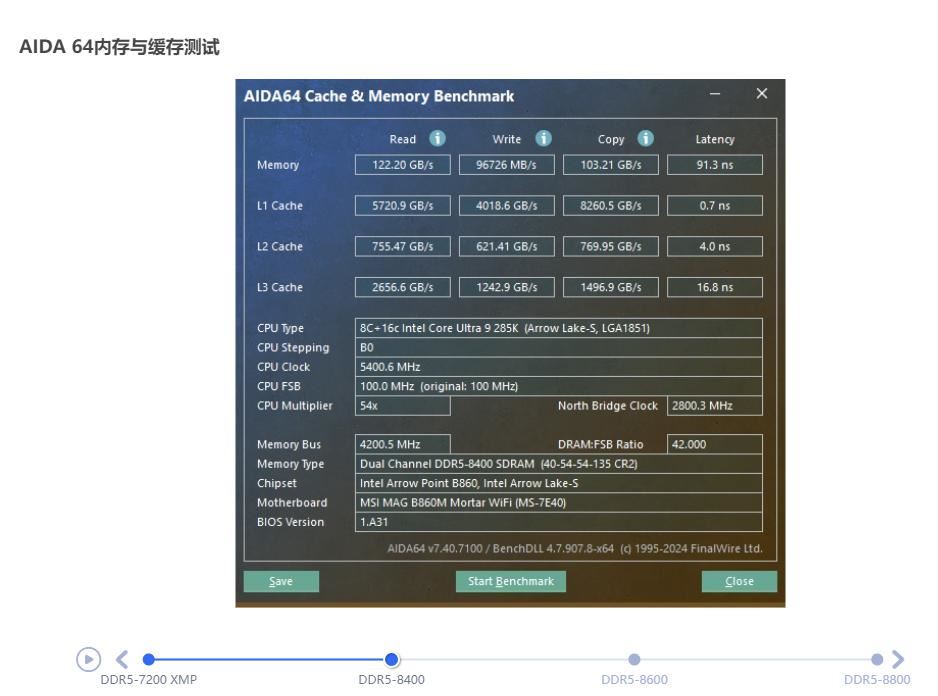This screenshot has height=696, width=938.
Task: Click BIOS Version value 1.A31
Action: (x=559, y=522)
